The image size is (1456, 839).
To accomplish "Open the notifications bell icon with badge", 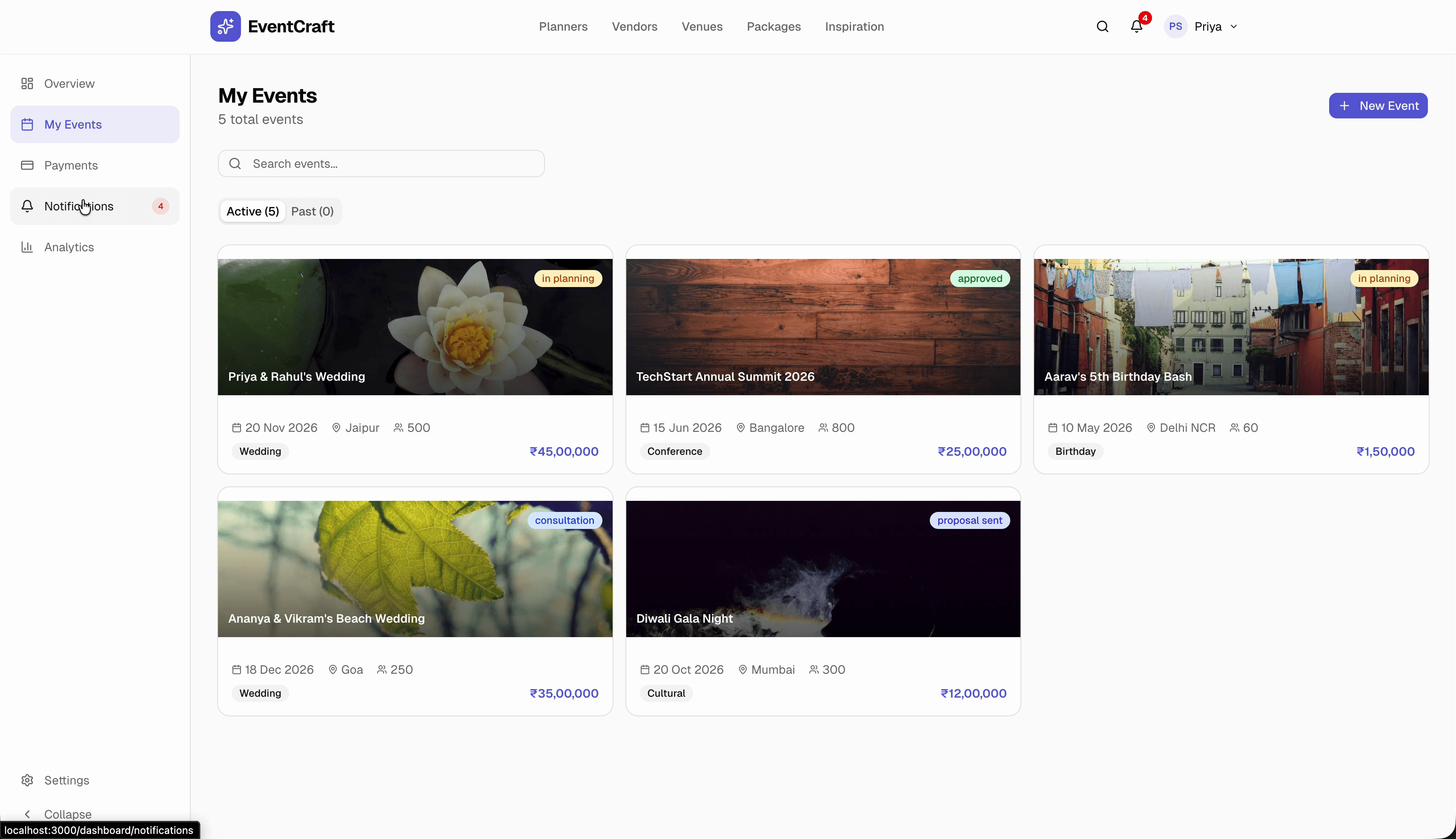I will tap(1136, 26).
